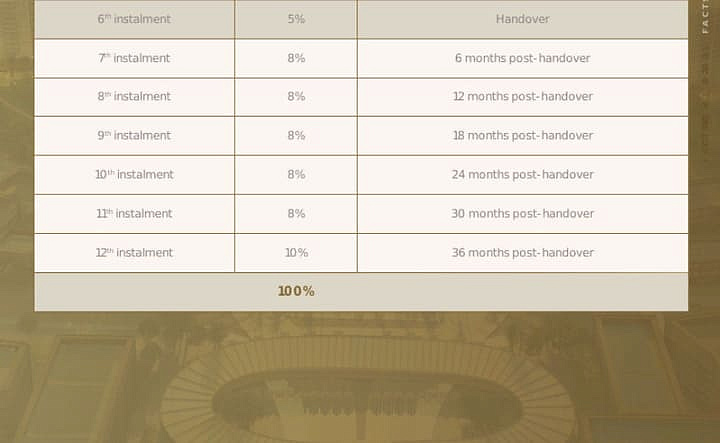This screenshot has width=720, height=443.
Task: Select the 100% total at table bottom
Action: coord(296,291)
